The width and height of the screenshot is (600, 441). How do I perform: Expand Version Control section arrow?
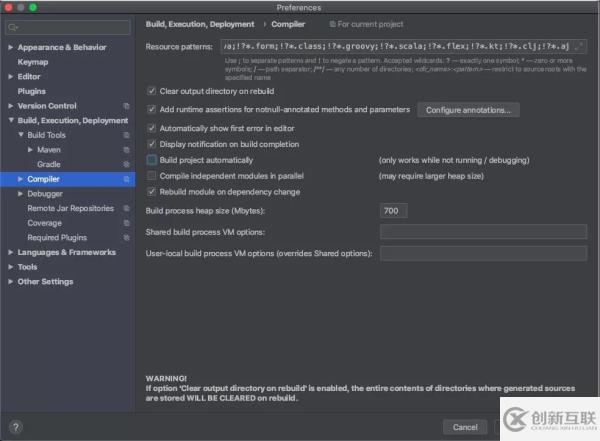11,106
